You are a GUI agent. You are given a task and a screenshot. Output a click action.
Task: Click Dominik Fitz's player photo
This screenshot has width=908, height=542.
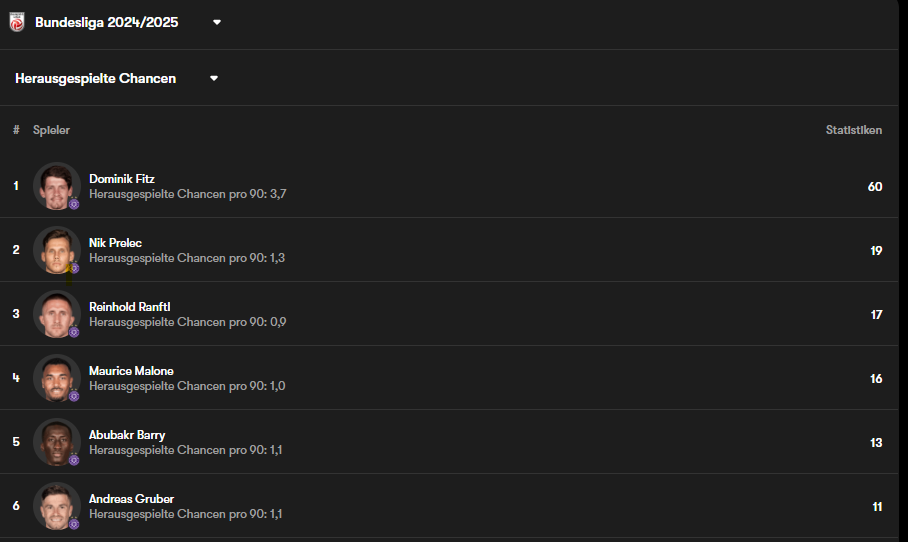57,186
